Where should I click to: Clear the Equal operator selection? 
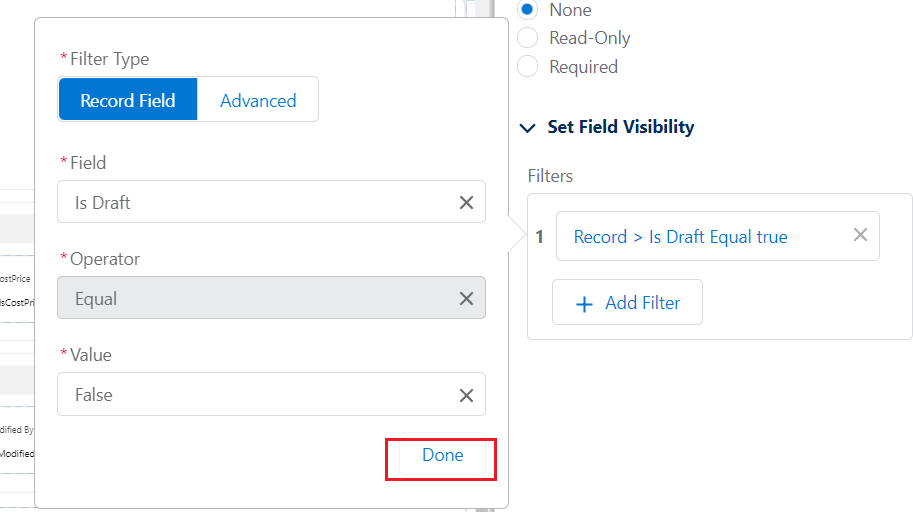tap(466, 299)
